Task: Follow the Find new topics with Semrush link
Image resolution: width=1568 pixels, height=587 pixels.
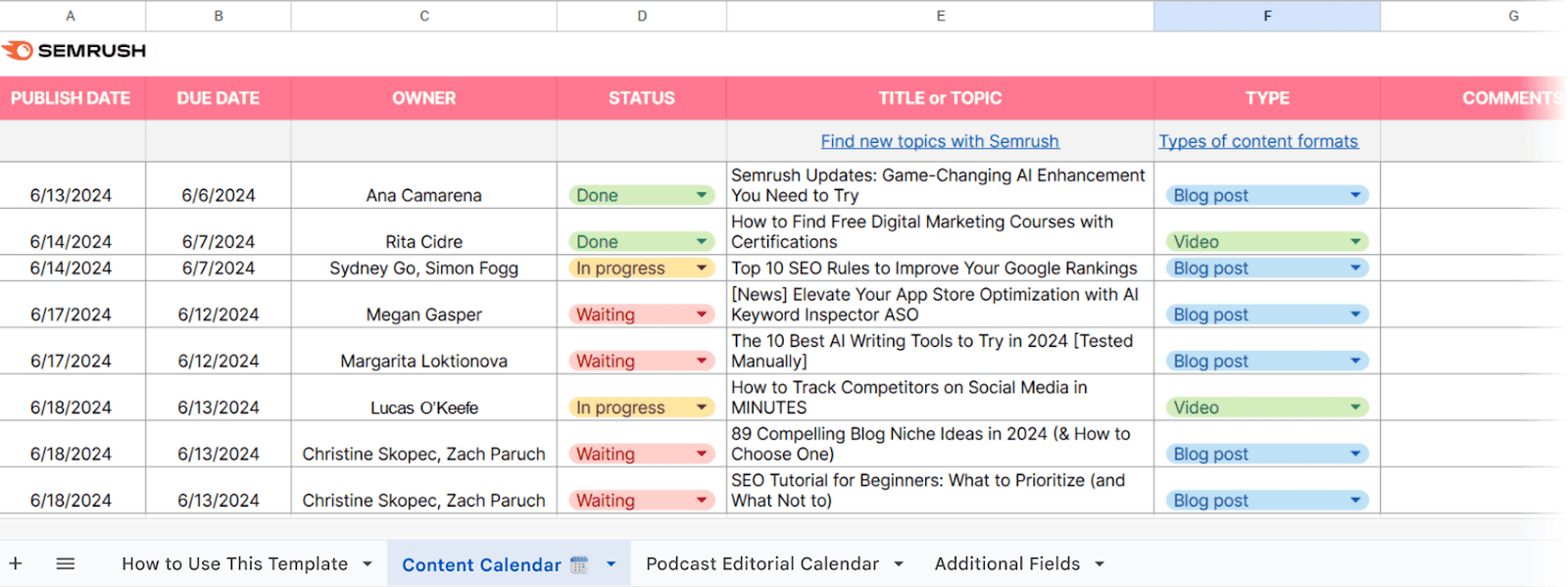Action: tap(939, 142)
